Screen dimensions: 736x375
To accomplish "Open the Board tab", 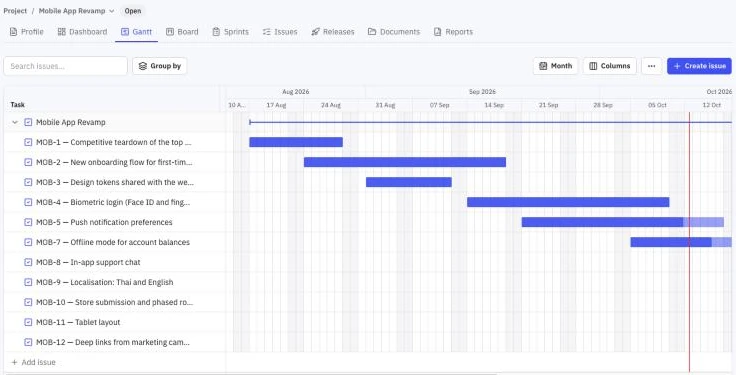I will point(182,32).
